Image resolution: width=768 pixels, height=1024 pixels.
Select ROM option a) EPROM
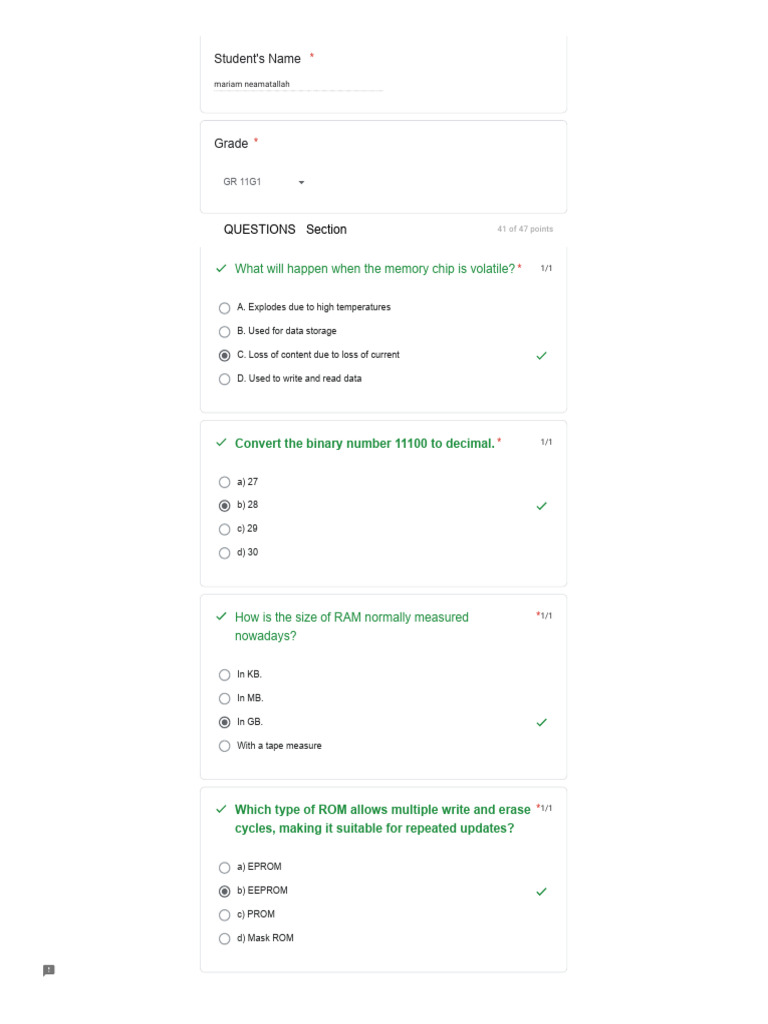(x=224, y=868)
